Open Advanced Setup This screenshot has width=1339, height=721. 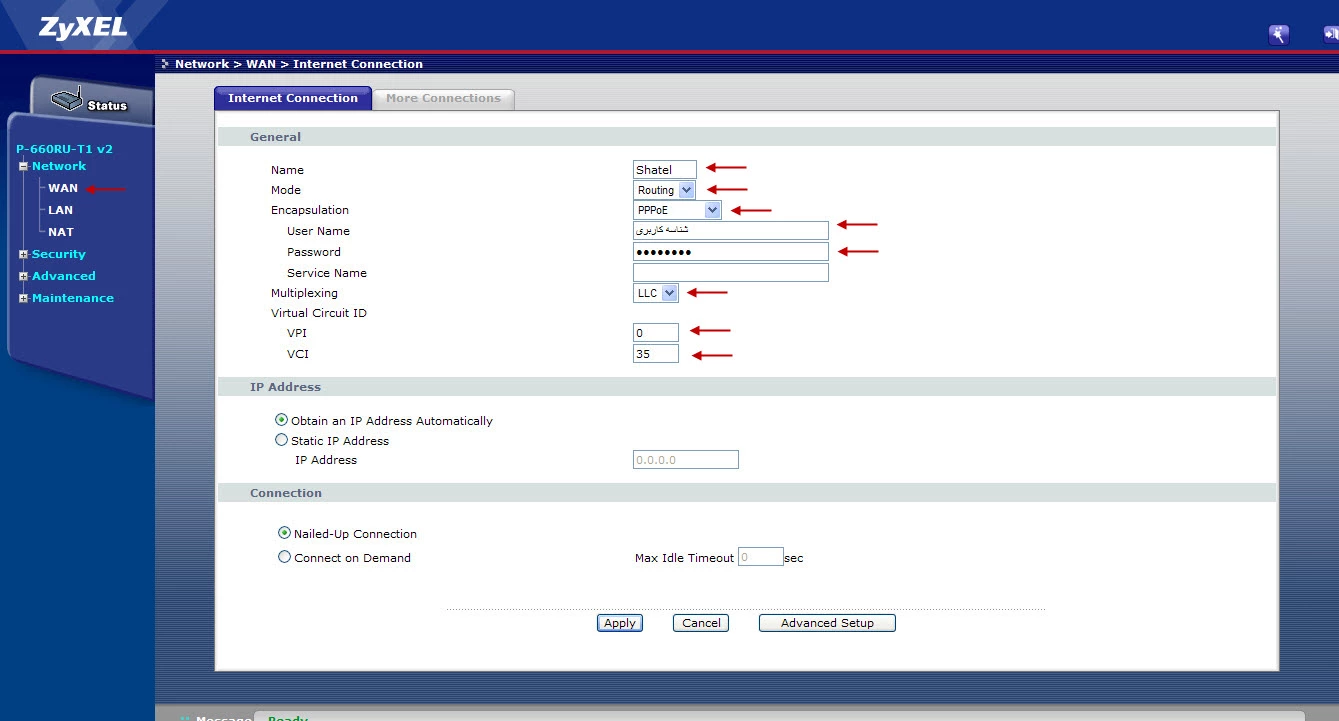click(827, 623)
